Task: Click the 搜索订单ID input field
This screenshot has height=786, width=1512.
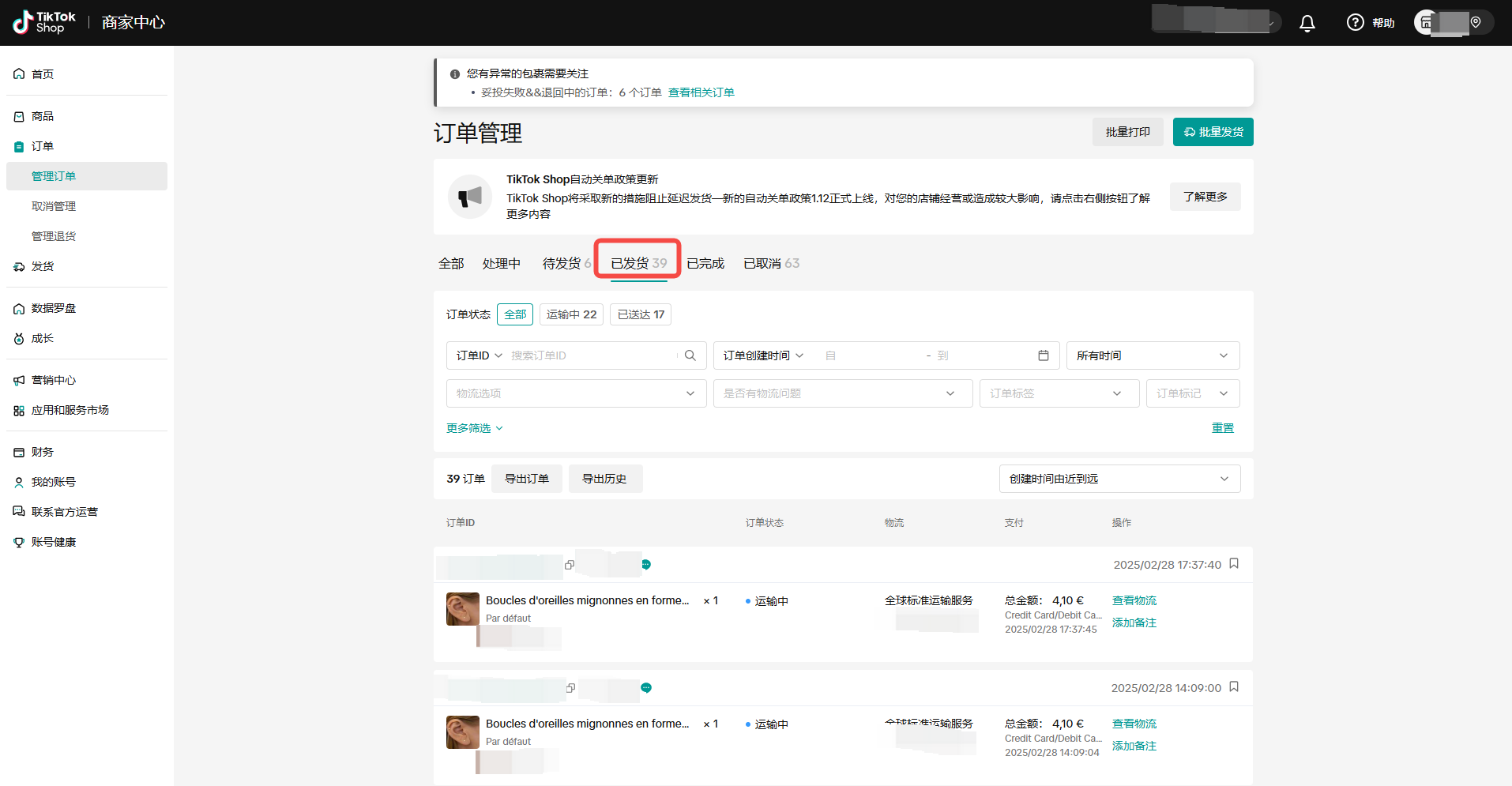Action: point(591,355)
